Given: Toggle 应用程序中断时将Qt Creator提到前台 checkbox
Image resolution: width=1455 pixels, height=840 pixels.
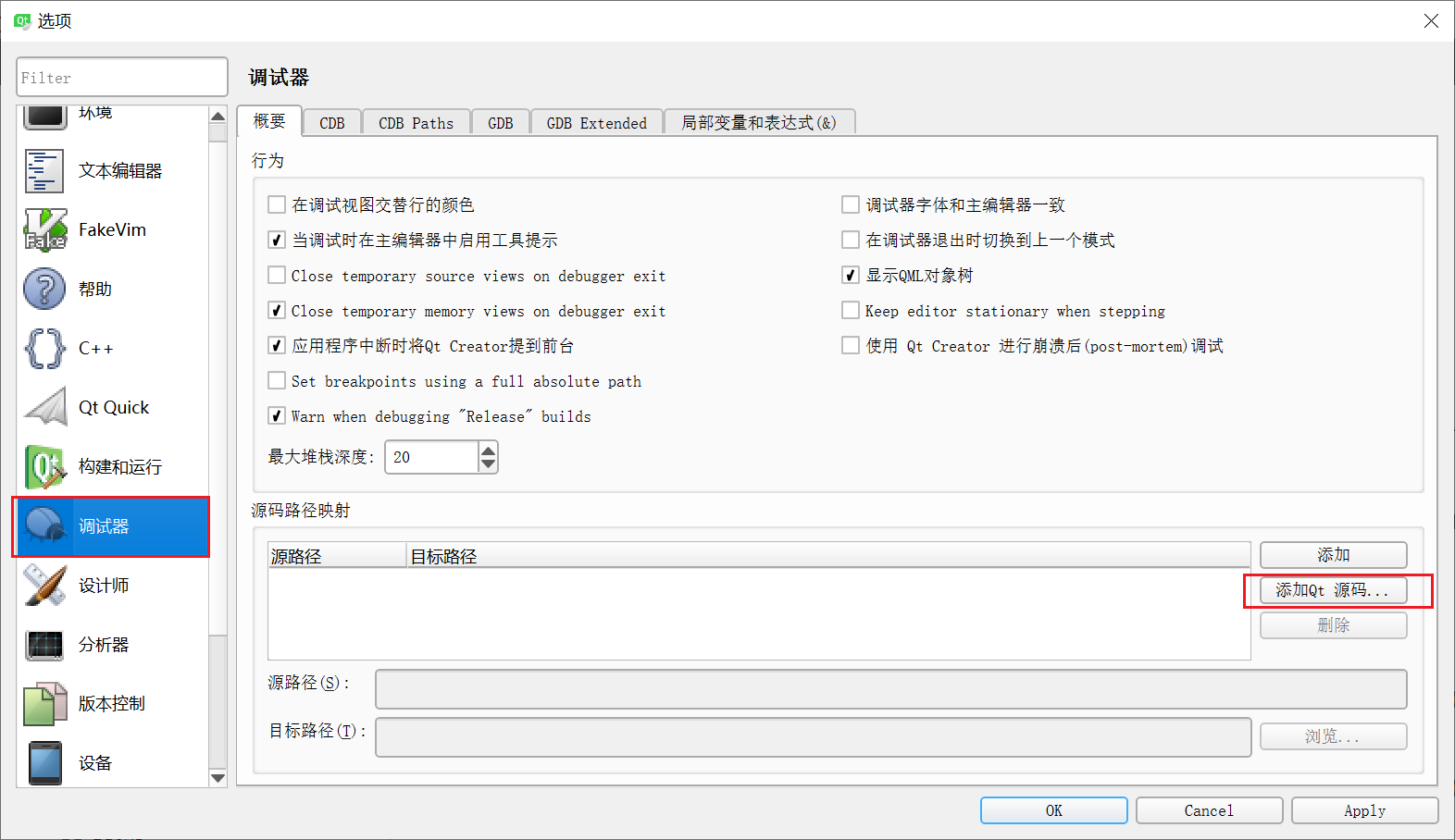Looking at the screenshot, I should [x=276, y=345].
